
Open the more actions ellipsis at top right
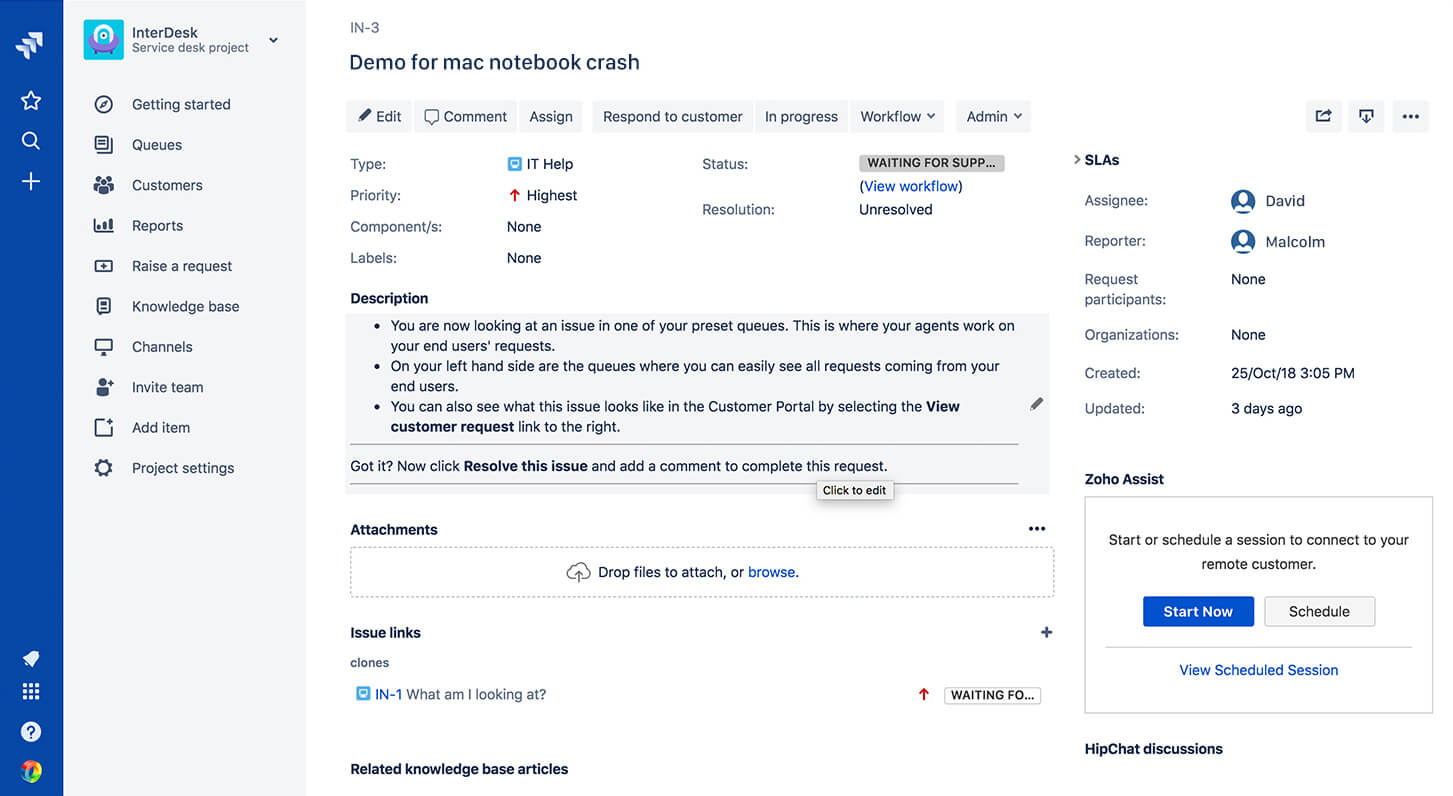1410,116
